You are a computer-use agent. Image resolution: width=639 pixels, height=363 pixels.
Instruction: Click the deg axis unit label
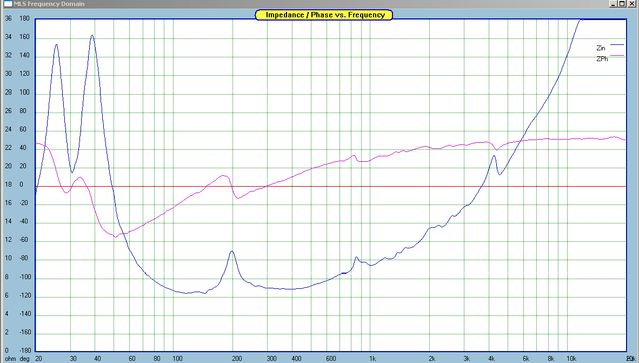coord(25,359)
